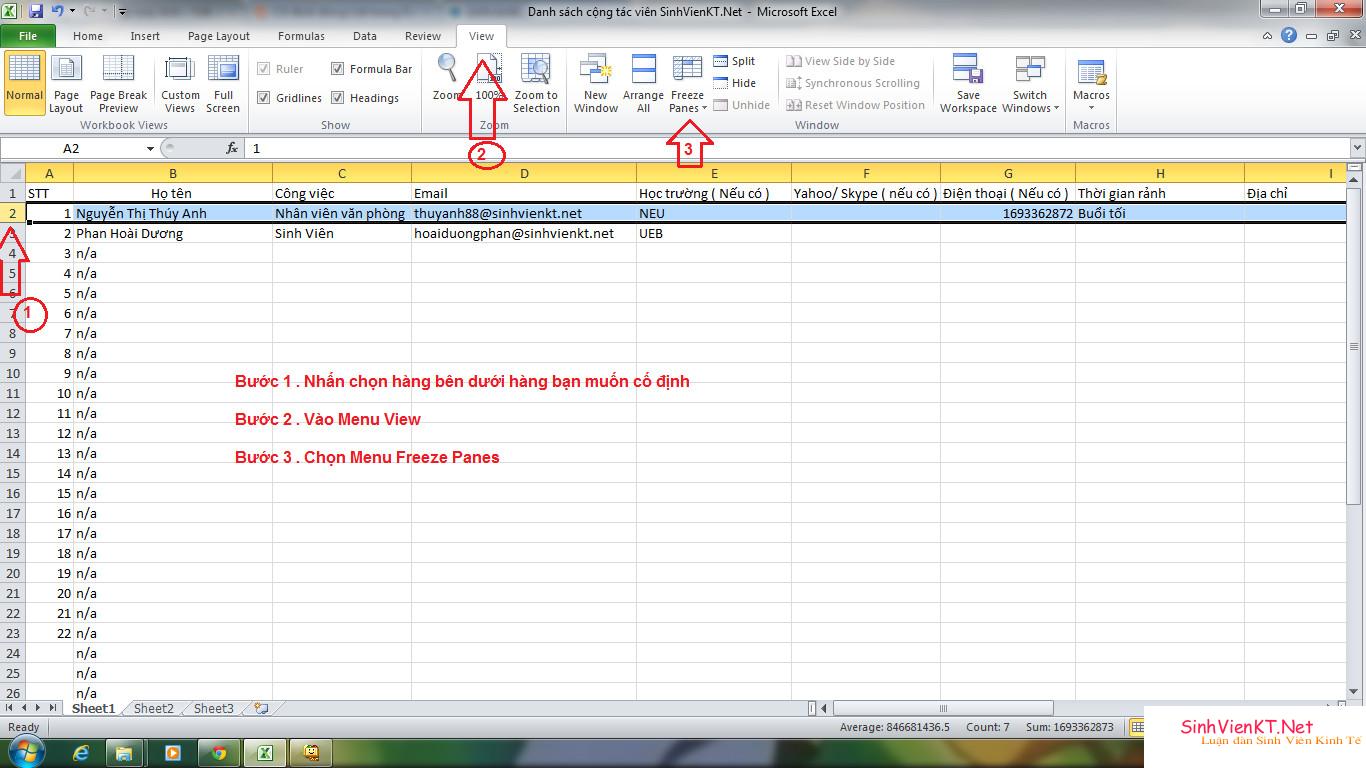Go to the first sheet with the navigation arrow
The height and width of the screenshot is (768, 1366).
(10, 708)
